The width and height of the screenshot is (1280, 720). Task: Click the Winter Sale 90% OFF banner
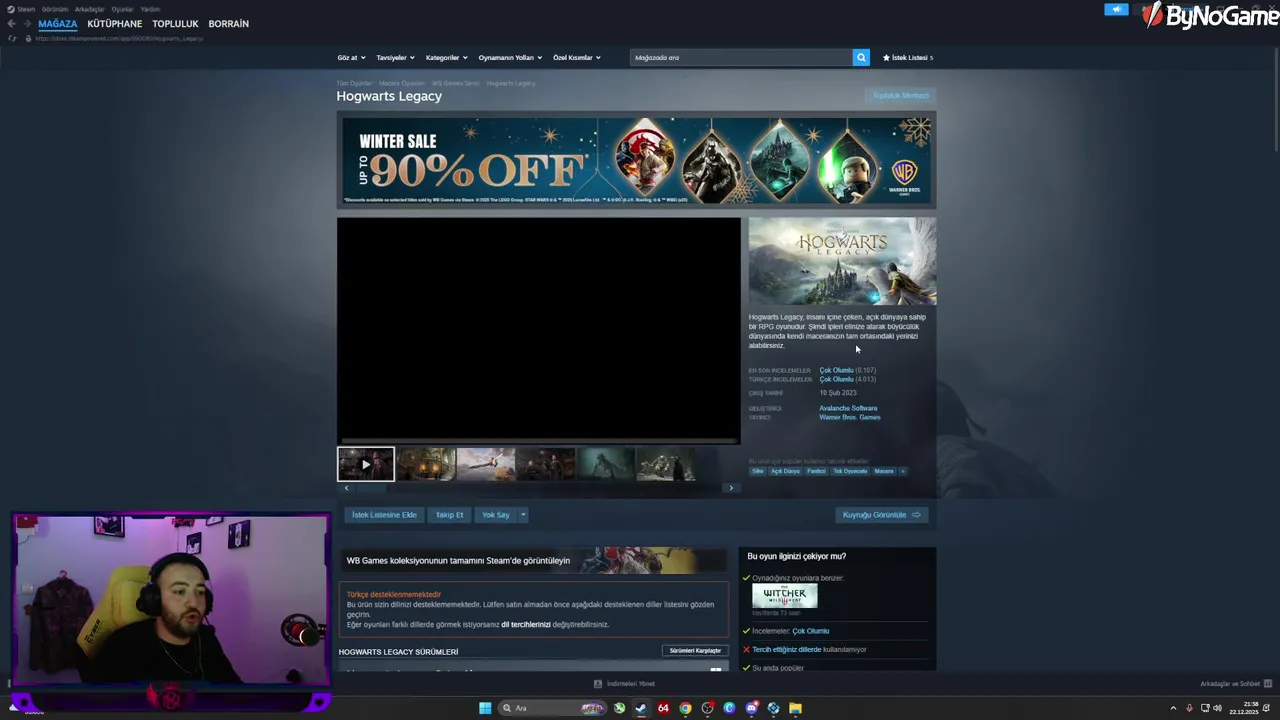click(636, 160)
